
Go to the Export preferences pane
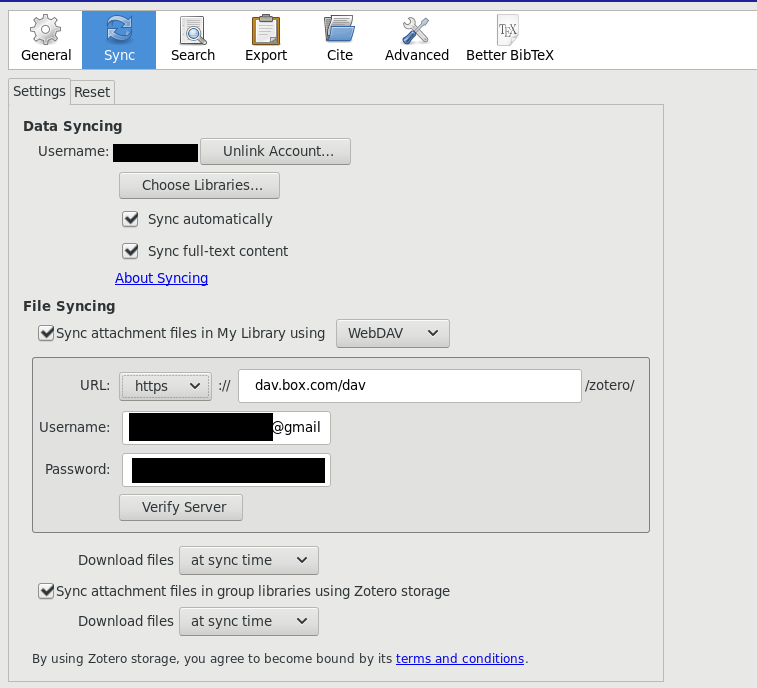[266, 39]
